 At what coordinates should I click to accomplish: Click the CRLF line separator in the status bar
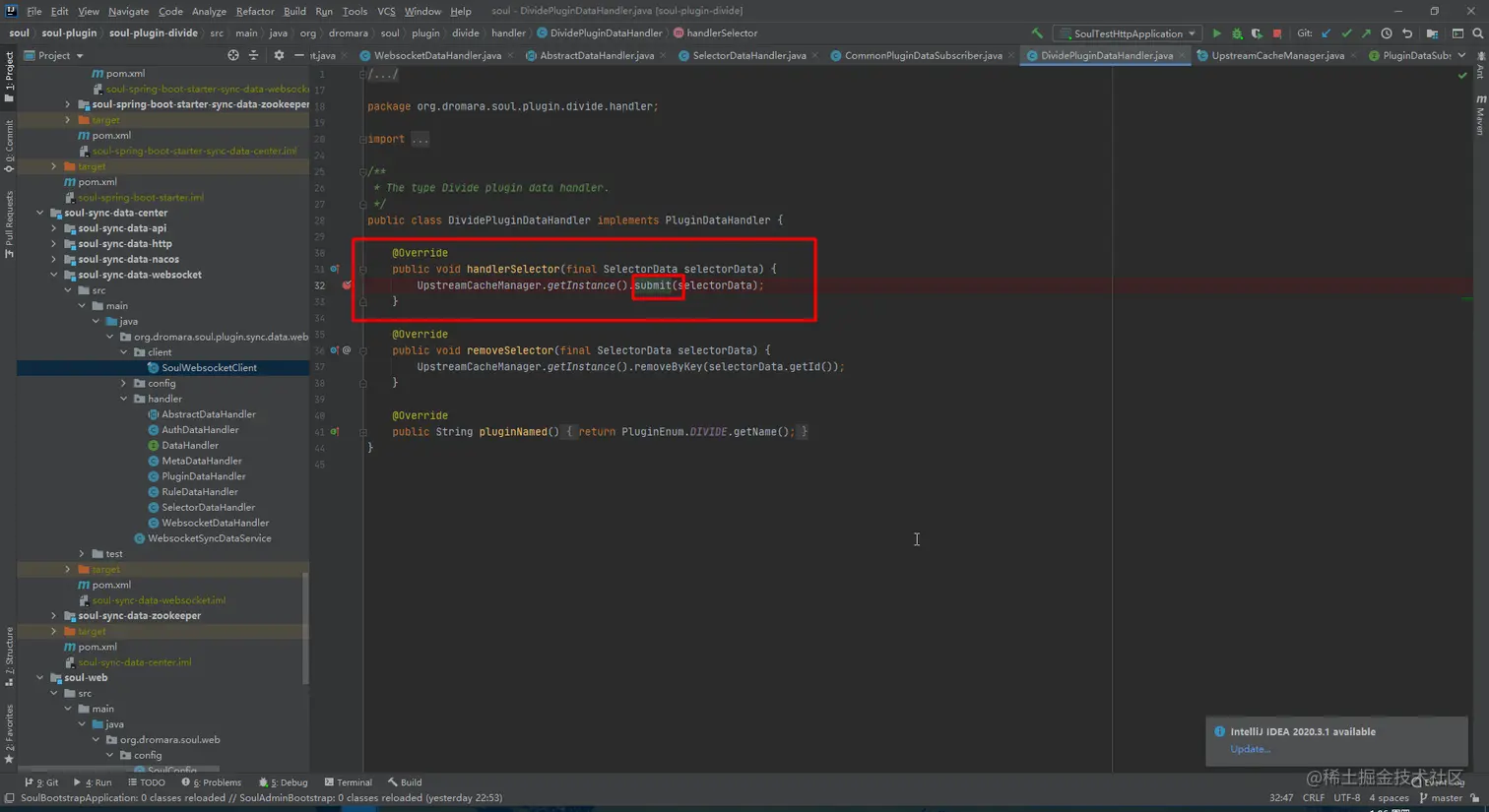pyautogui.click(x=1315, y=798)
